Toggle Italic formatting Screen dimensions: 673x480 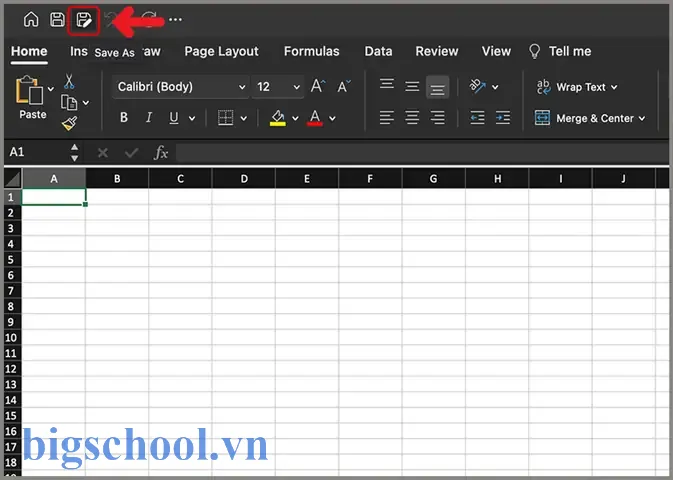tap(149, 117)
